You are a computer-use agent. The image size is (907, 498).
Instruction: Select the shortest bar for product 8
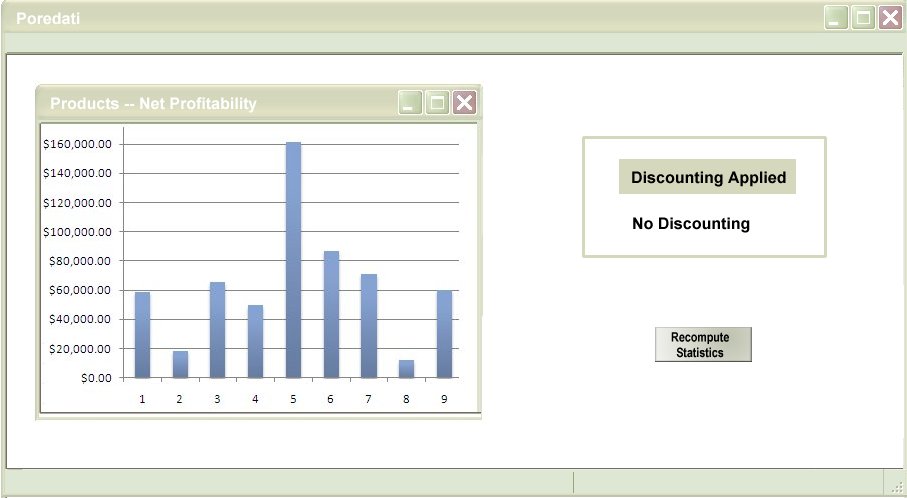(x=406, y=369)
